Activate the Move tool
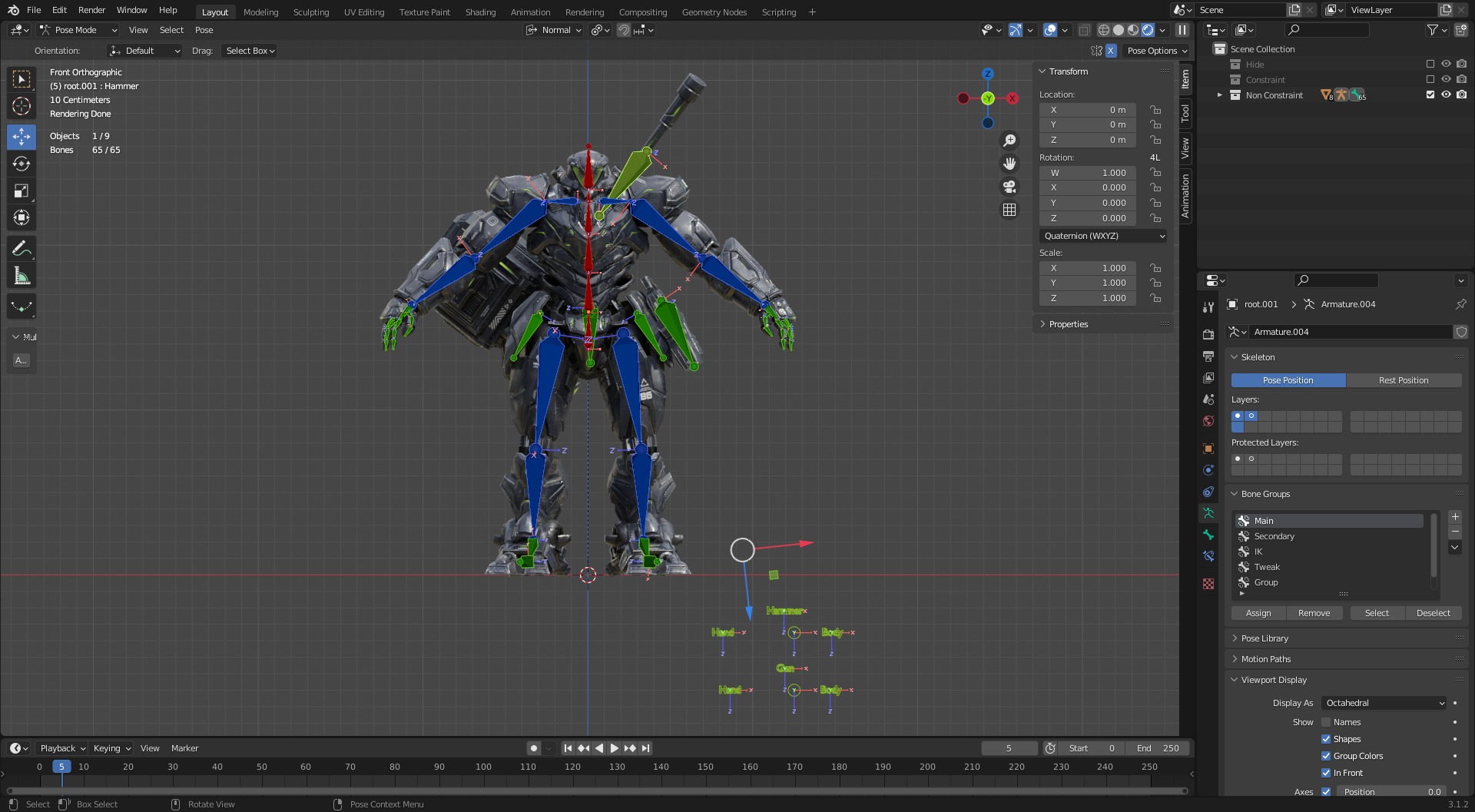 click(22, 137)
